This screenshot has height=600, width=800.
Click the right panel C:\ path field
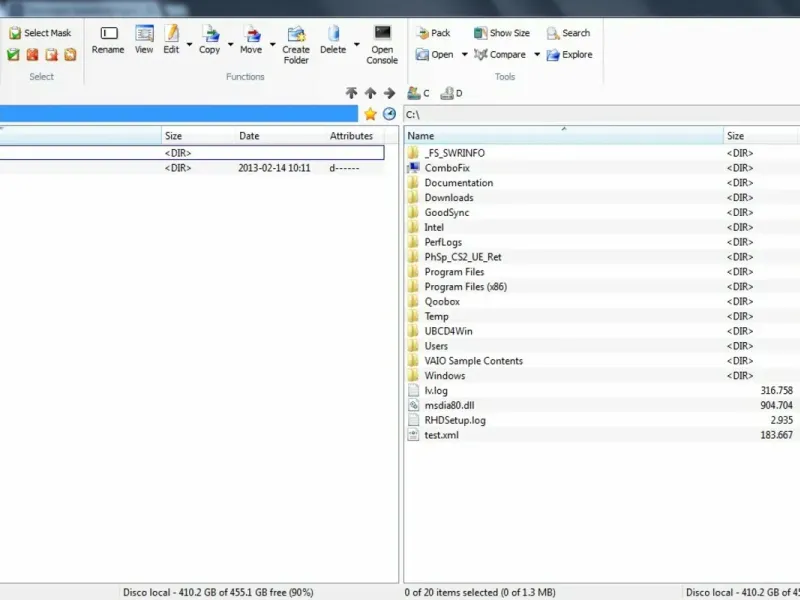(x=602, y=114)
